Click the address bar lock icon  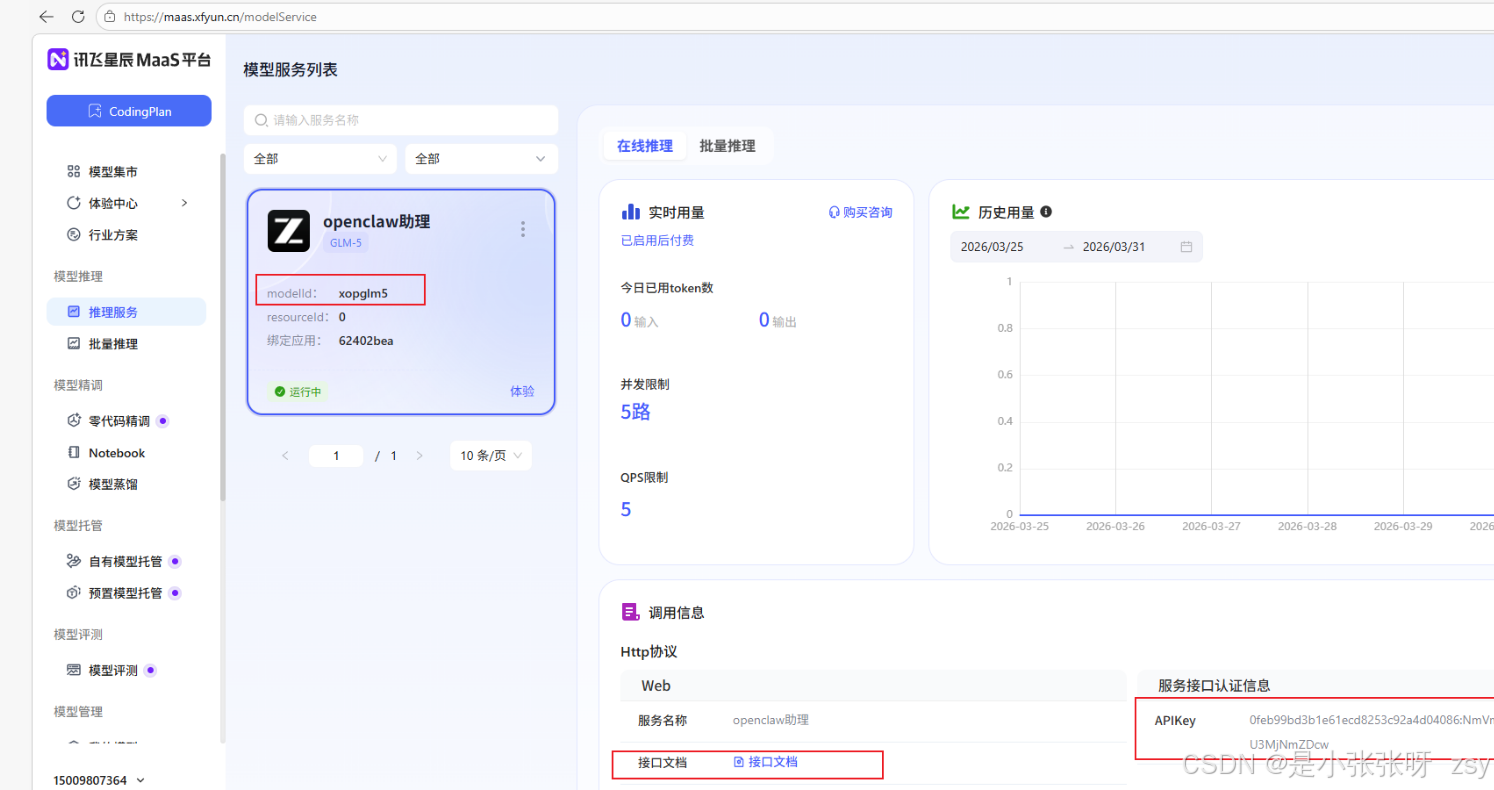[110, 16]
